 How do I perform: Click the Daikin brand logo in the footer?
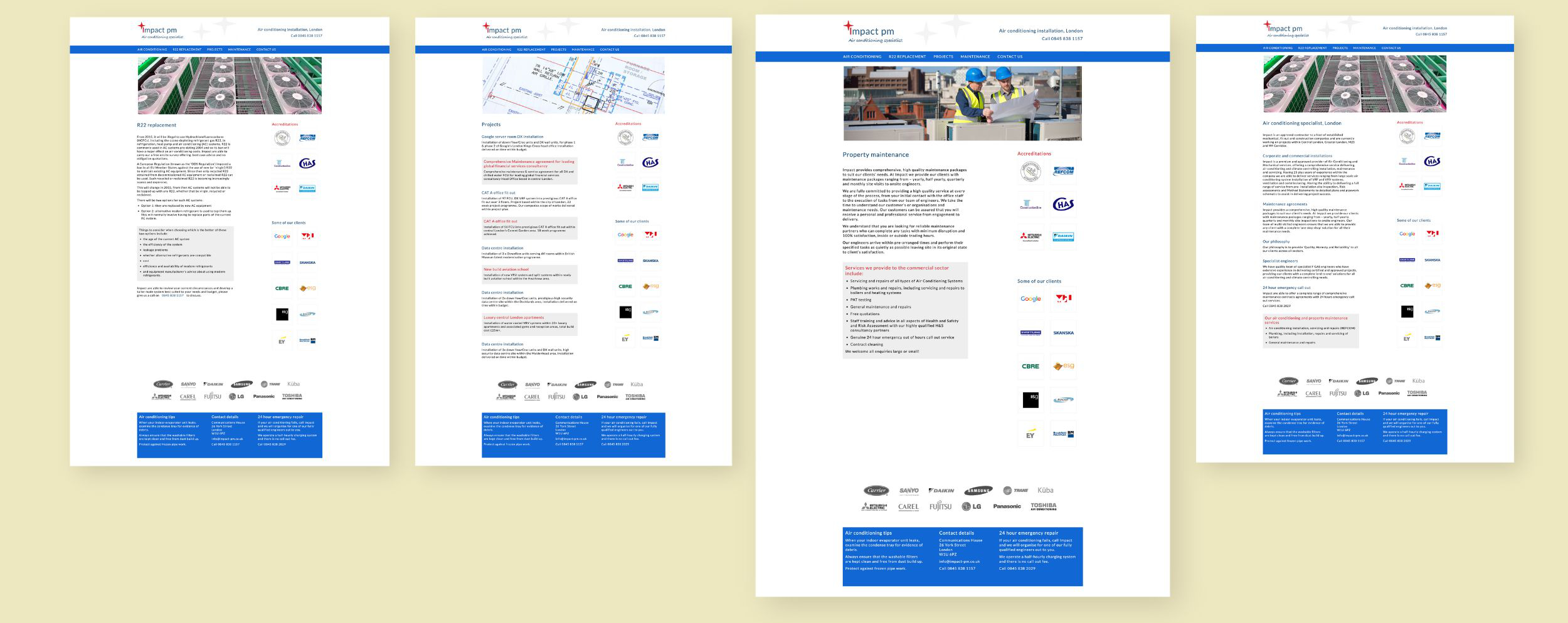942,491
